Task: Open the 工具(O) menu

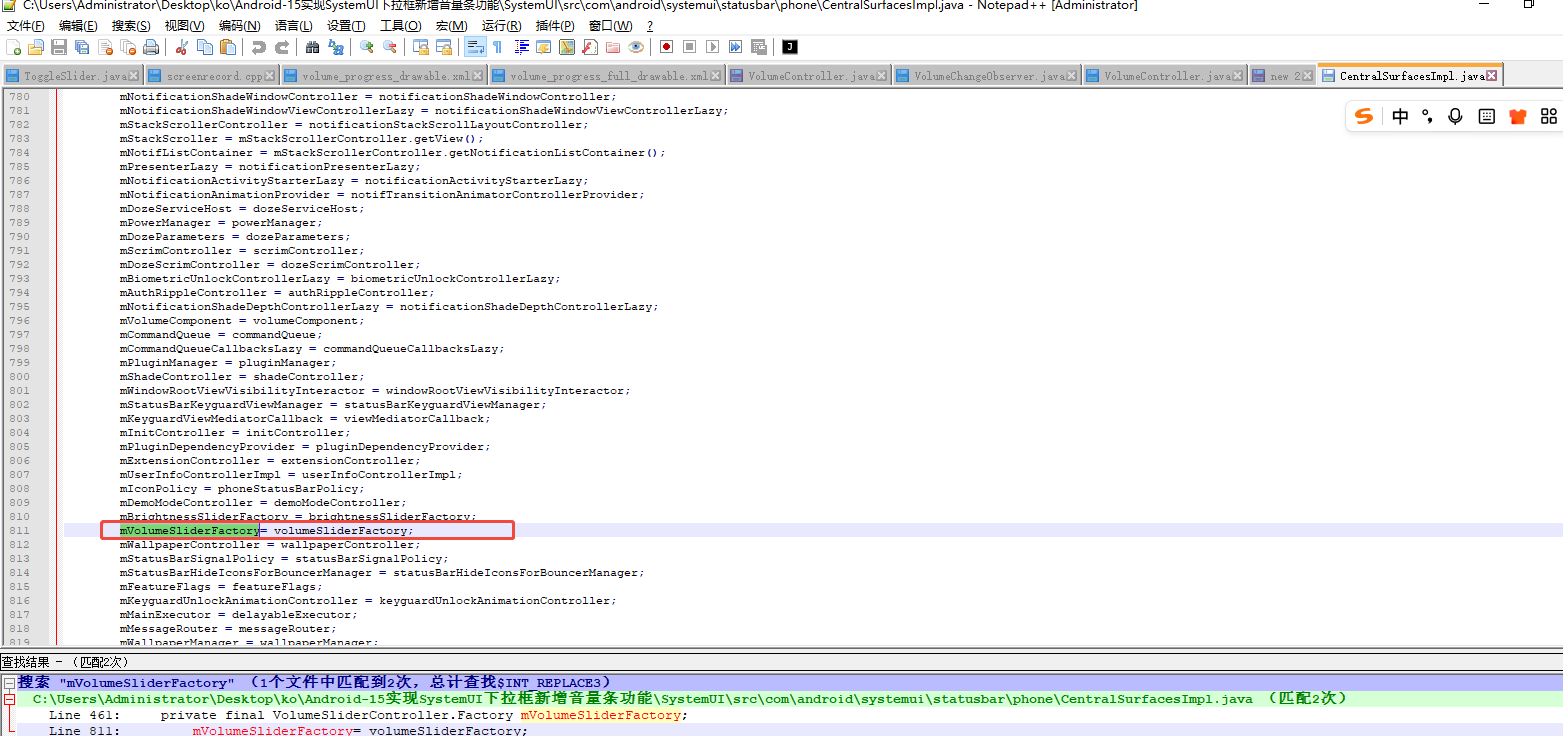Action: (x=400, y=26)
